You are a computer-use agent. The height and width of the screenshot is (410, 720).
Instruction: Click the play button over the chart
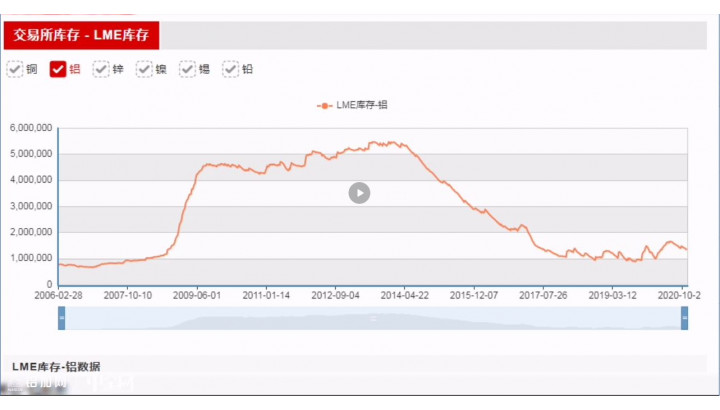tap(359, 193)
